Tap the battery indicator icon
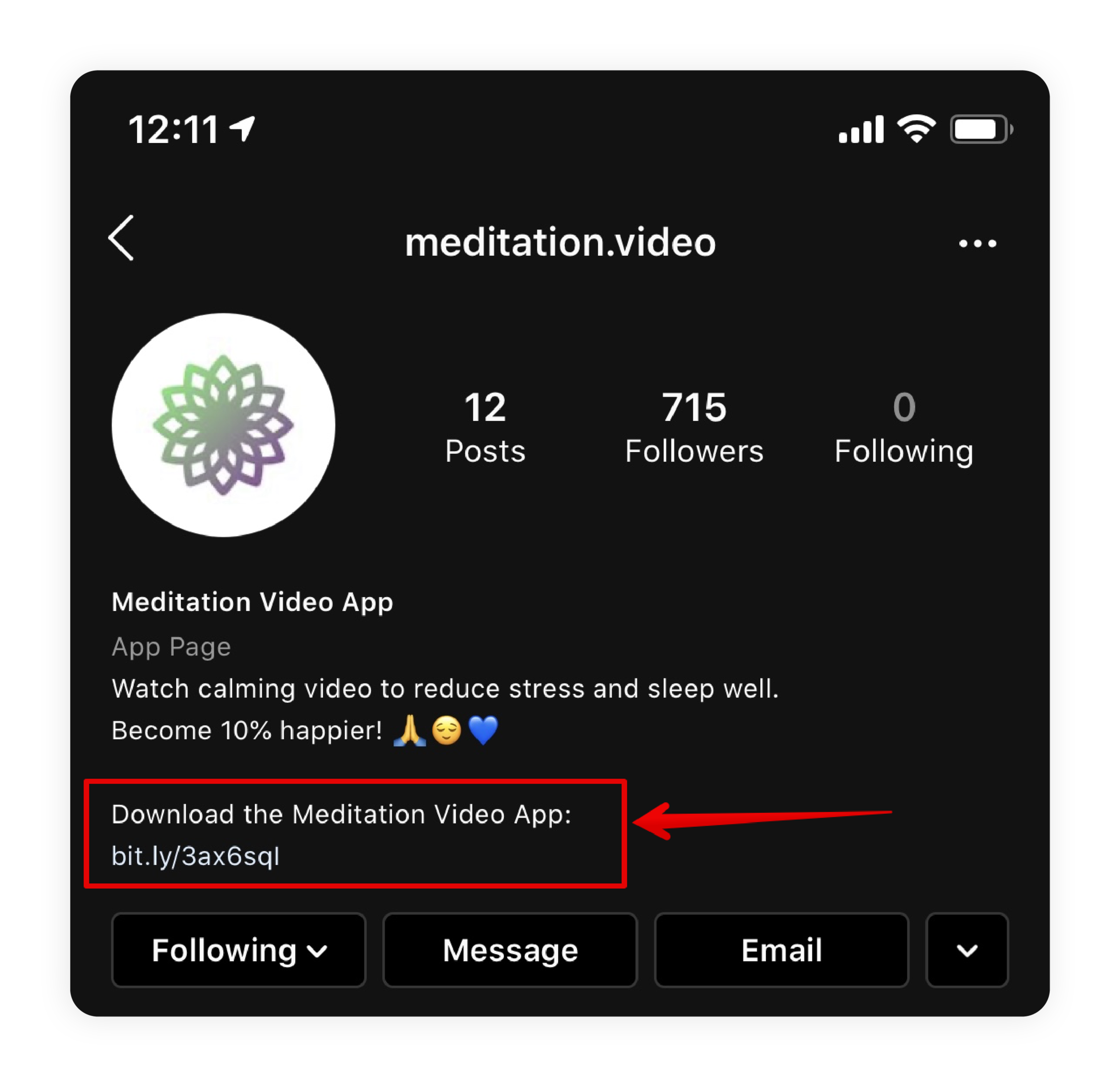 point(981,130)
